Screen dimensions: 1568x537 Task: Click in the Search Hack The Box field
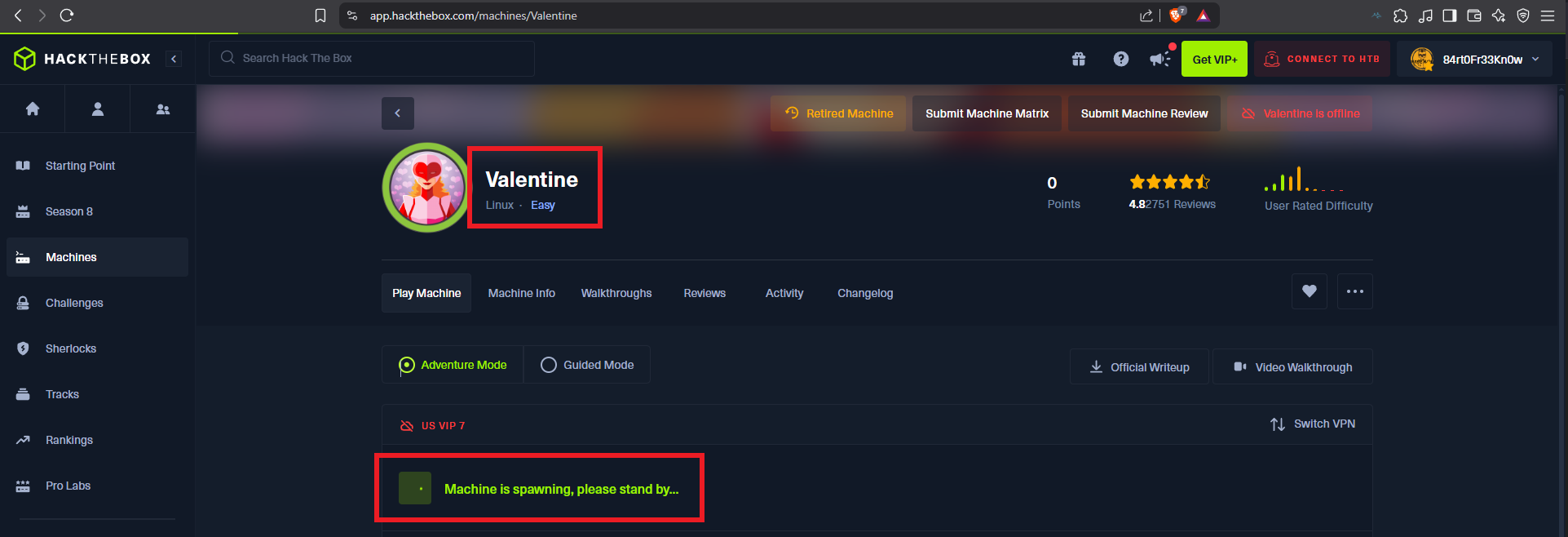(x=372, y=59)
